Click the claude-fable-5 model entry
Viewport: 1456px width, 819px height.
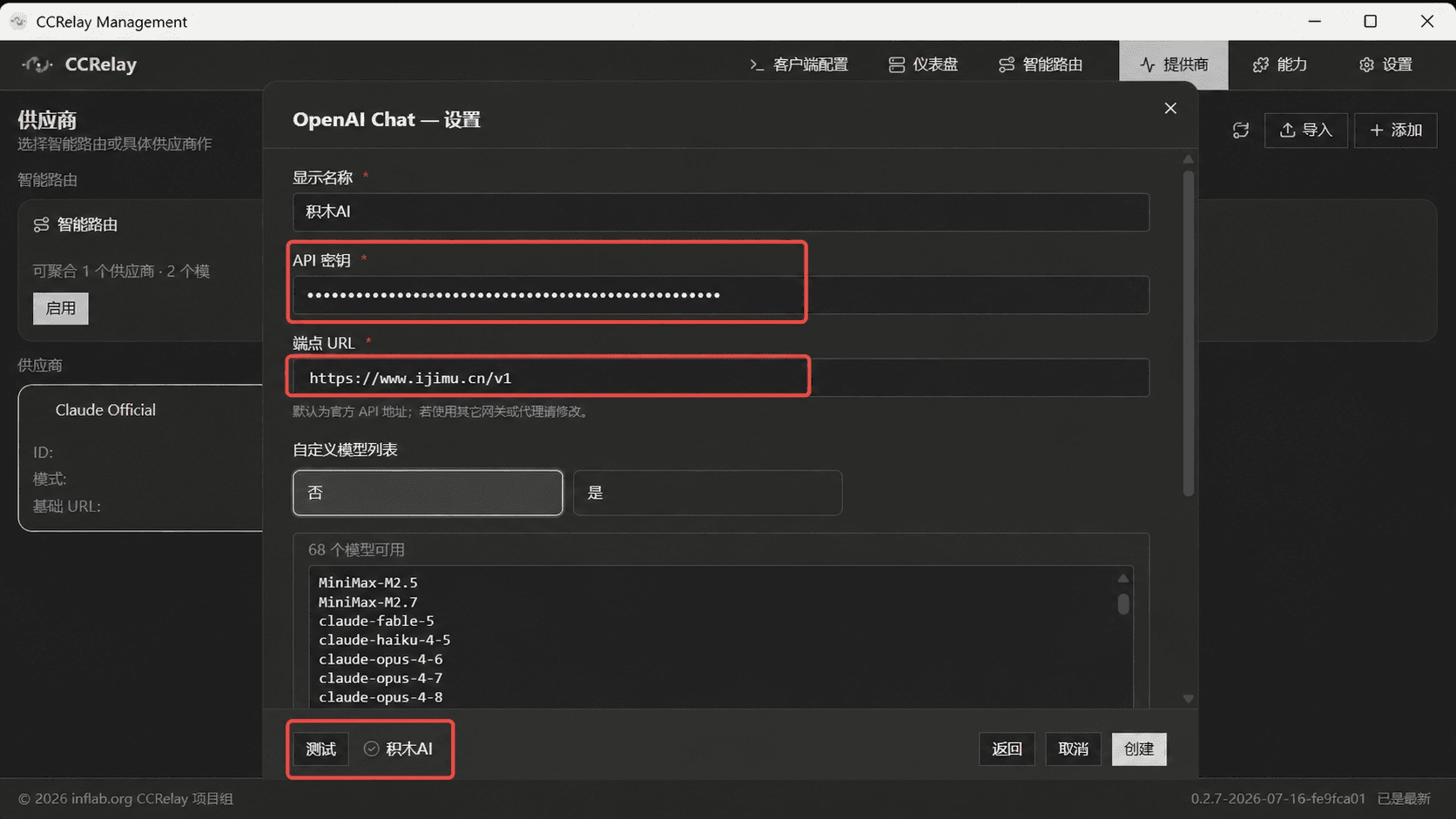coord(376,621)
